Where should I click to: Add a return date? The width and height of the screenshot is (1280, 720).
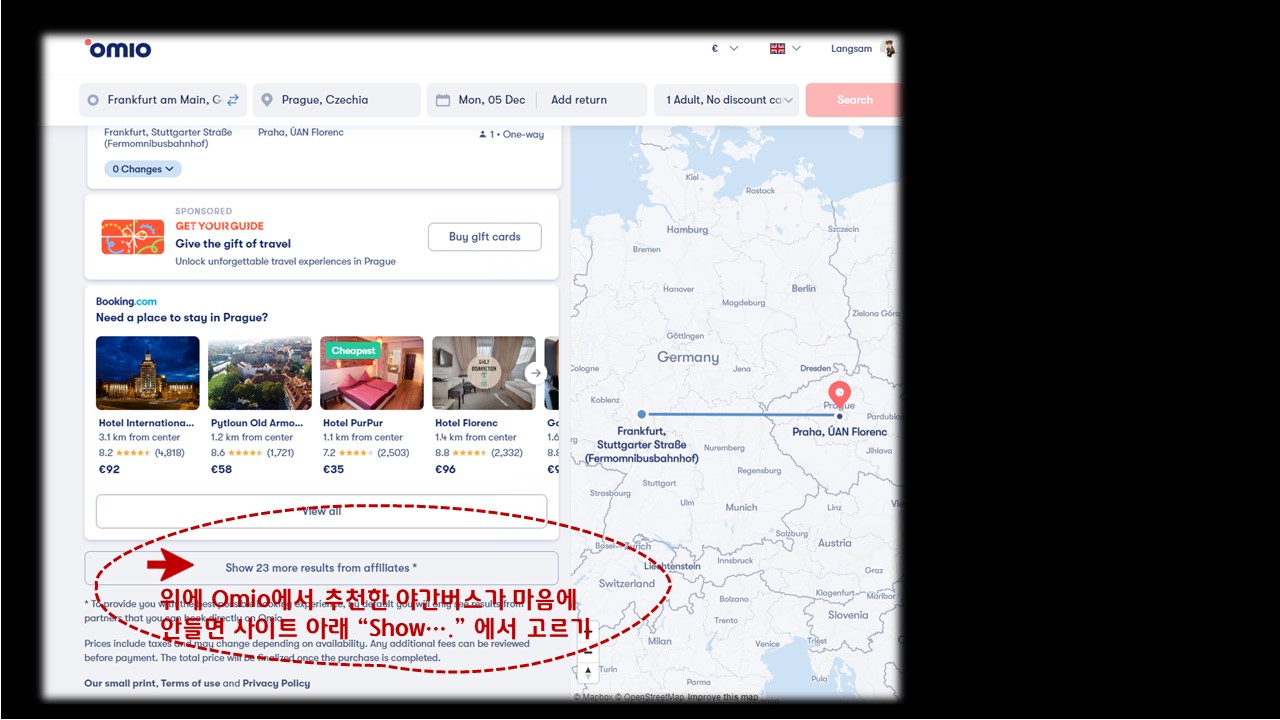pyautogui.click(x=579, y=100)
